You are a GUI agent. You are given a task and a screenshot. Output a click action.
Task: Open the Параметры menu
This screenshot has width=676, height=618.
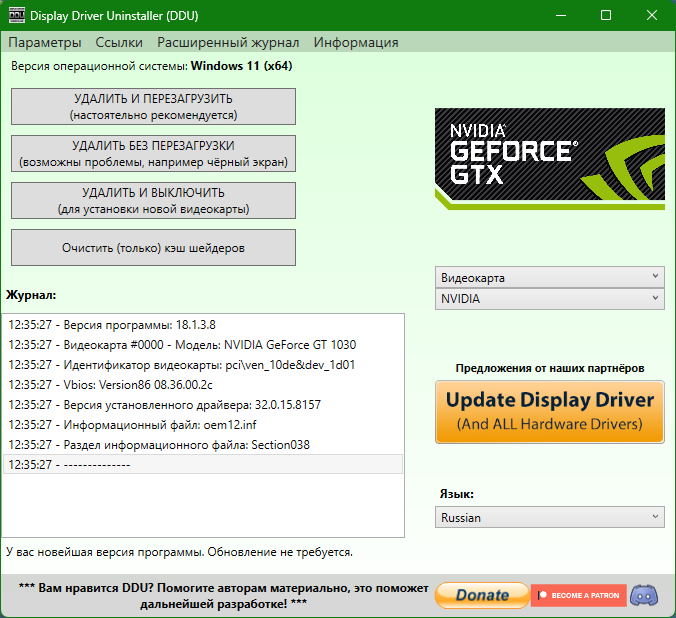coord(45,42)
